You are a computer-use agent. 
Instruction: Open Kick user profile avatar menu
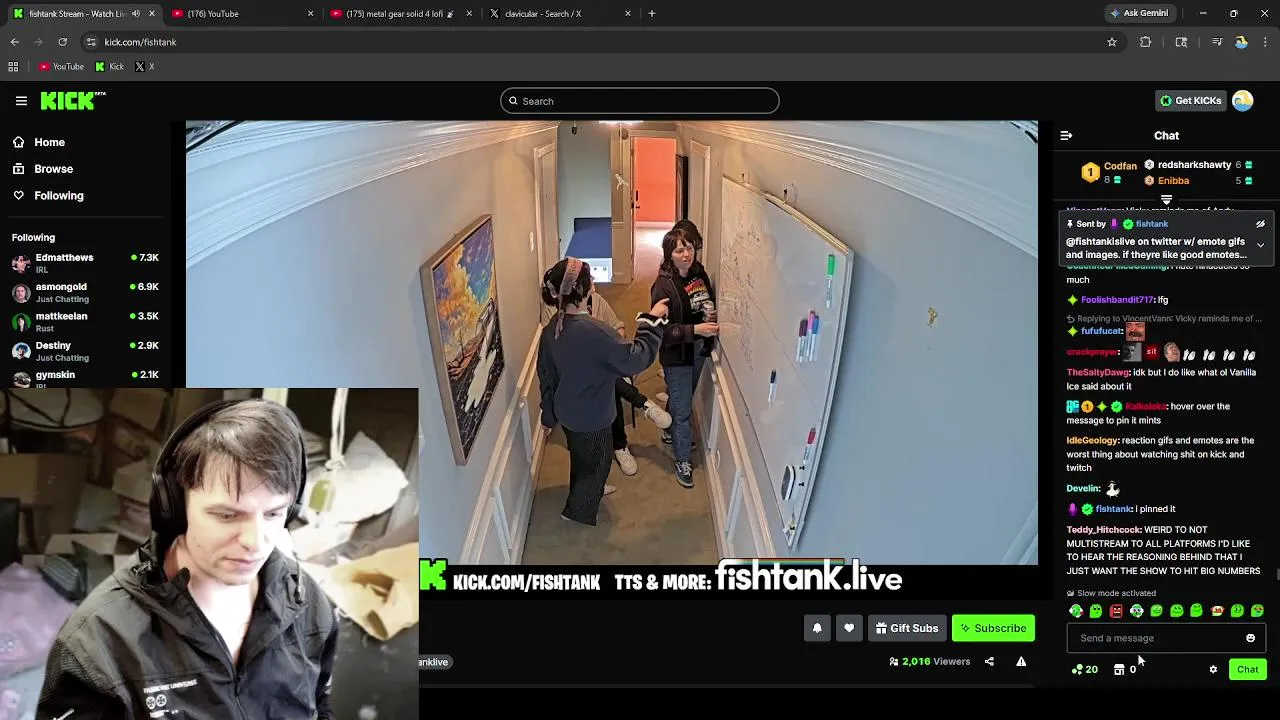coord(1243,100)
